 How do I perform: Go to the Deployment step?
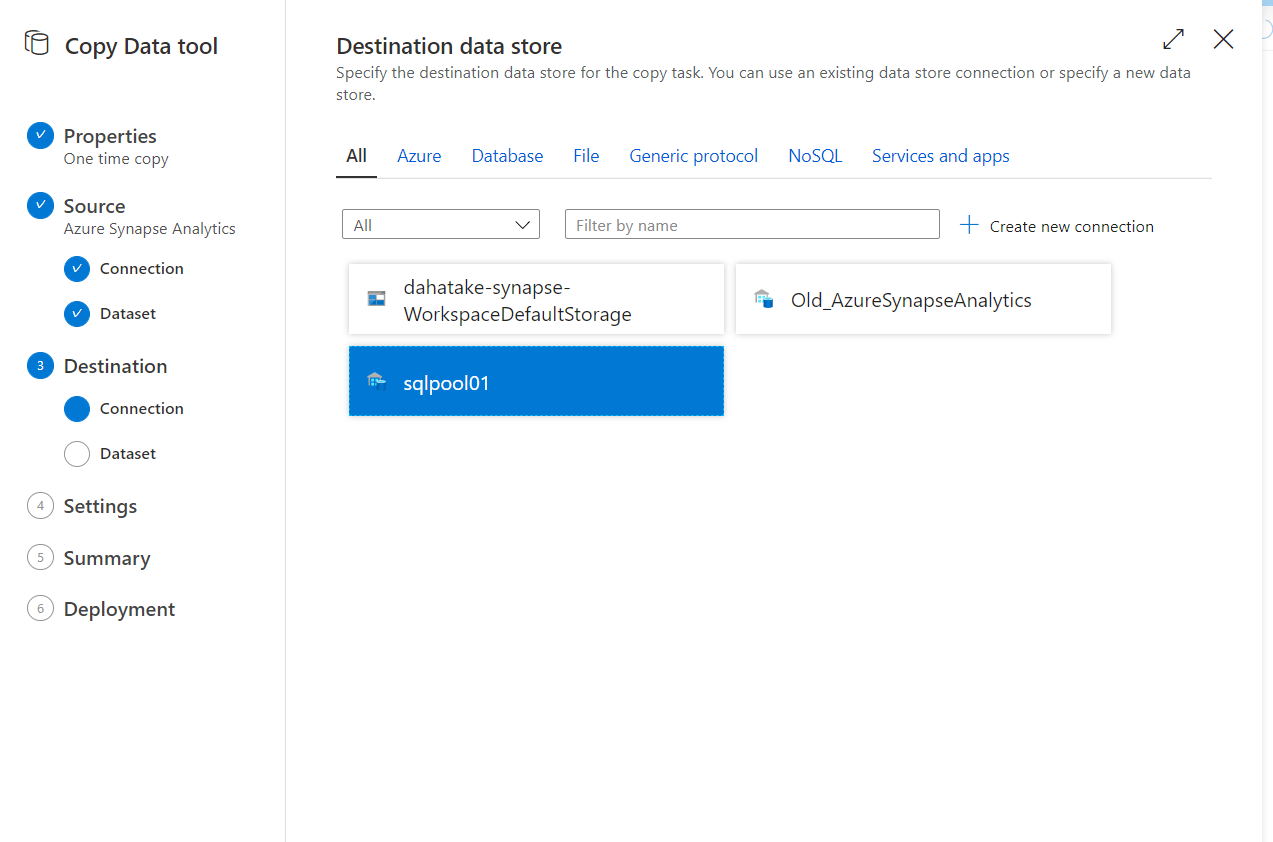click(119, 609)
